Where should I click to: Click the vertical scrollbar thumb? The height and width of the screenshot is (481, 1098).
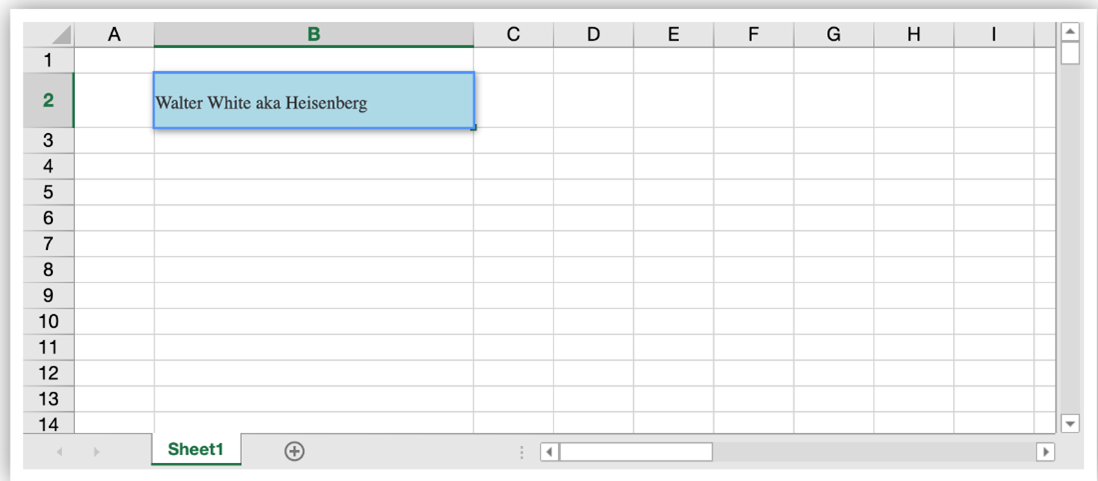point(1070,53)
